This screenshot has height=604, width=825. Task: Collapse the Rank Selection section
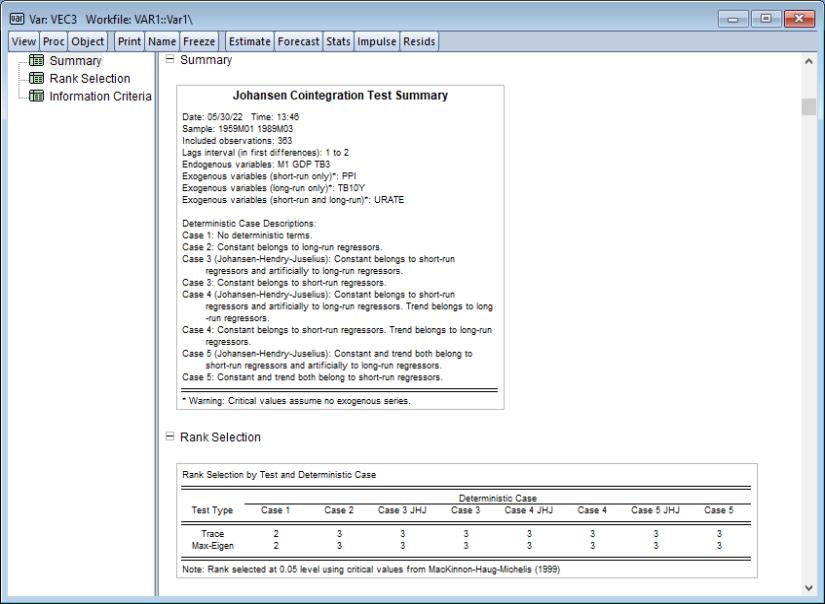(x=169, y=437)
